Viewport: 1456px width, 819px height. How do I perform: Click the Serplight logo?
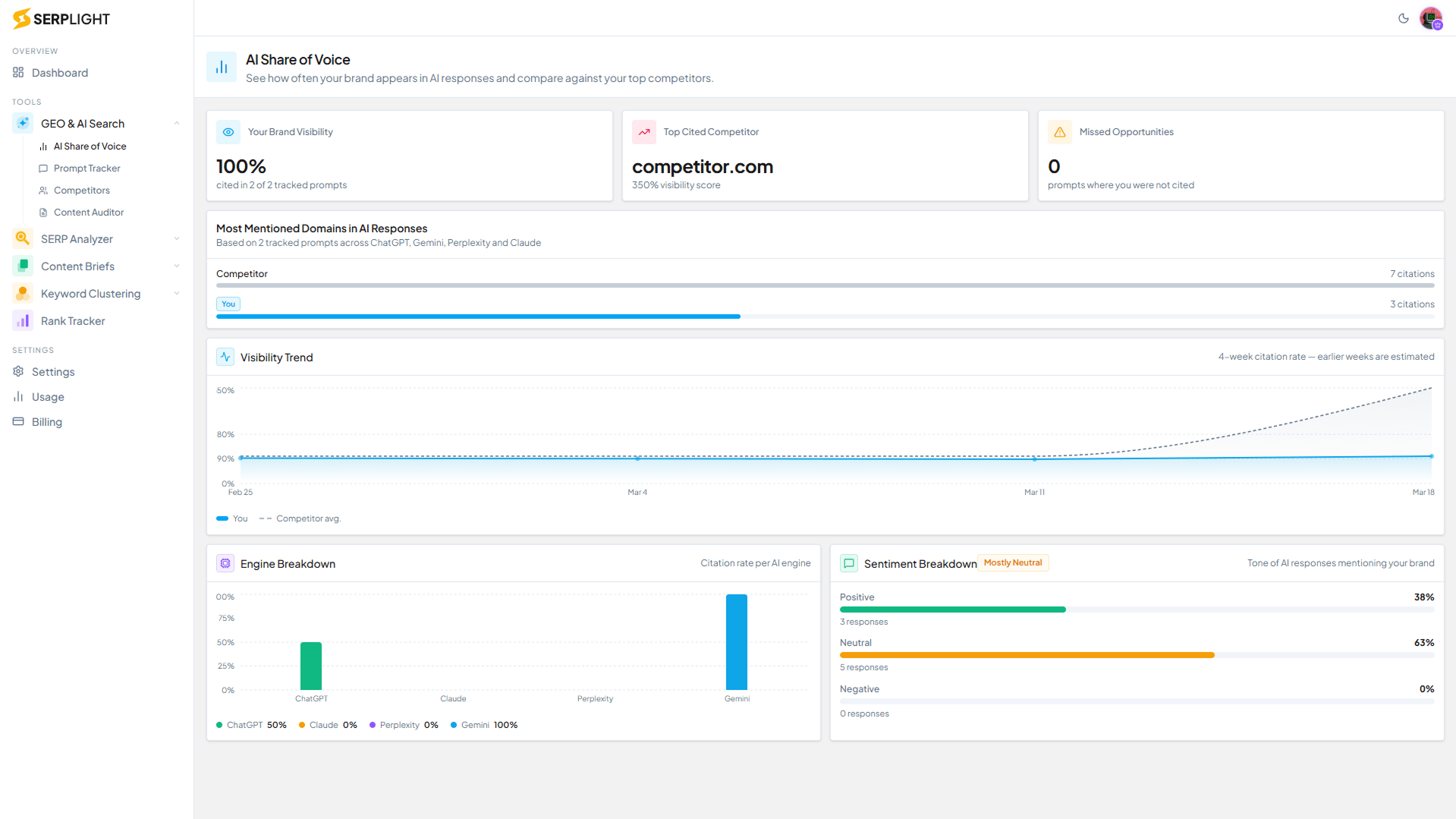(x=61, y=19)
